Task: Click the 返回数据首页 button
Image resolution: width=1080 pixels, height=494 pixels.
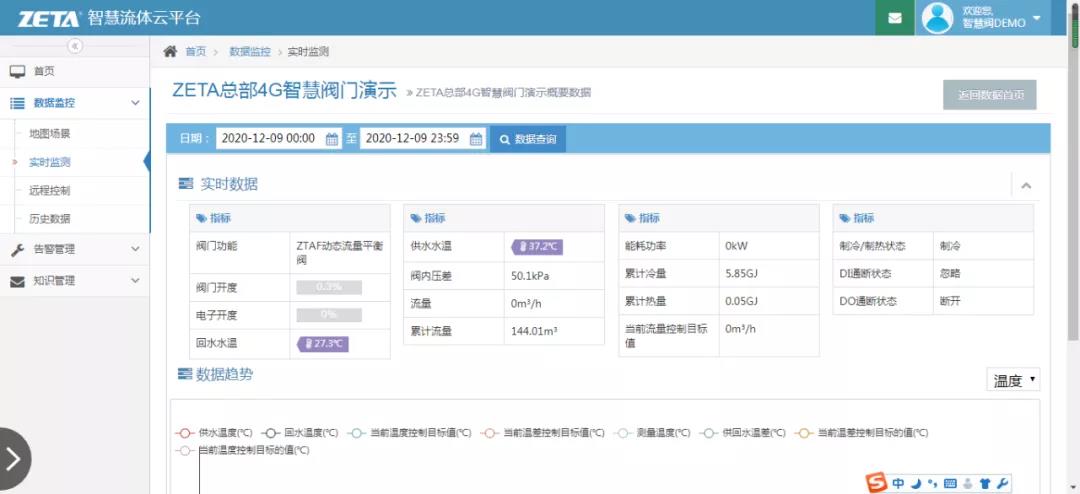Action: [x=990, y=95]
